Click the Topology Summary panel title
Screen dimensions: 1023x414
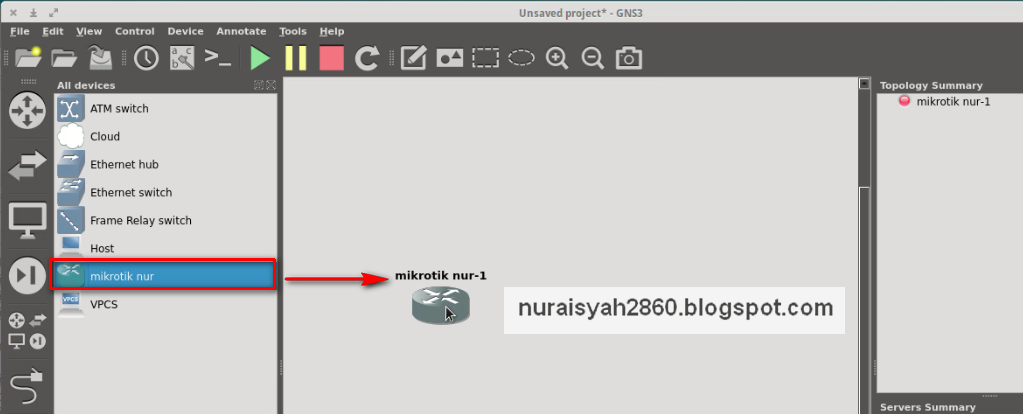coord(931,85)
